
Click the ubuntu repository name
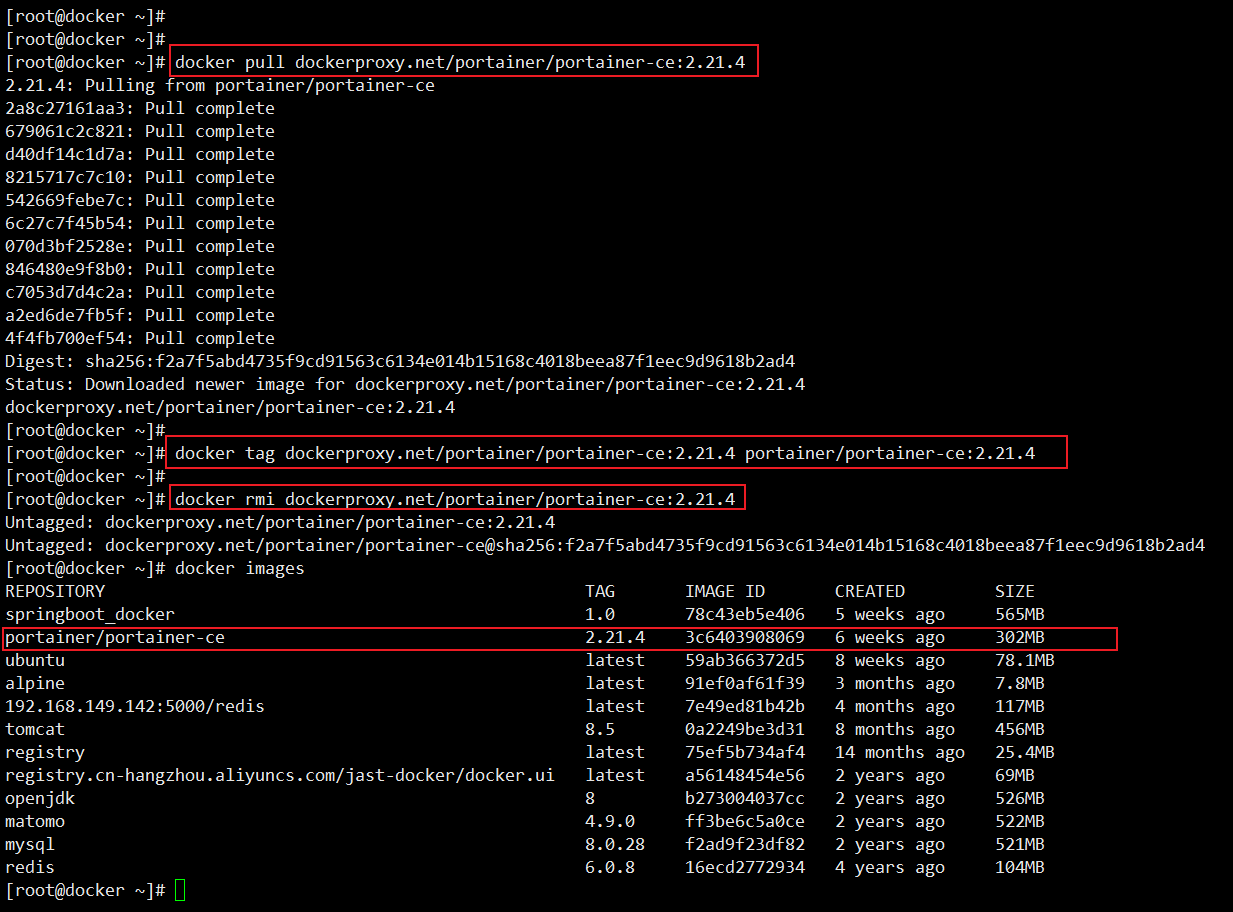(35, 660)
